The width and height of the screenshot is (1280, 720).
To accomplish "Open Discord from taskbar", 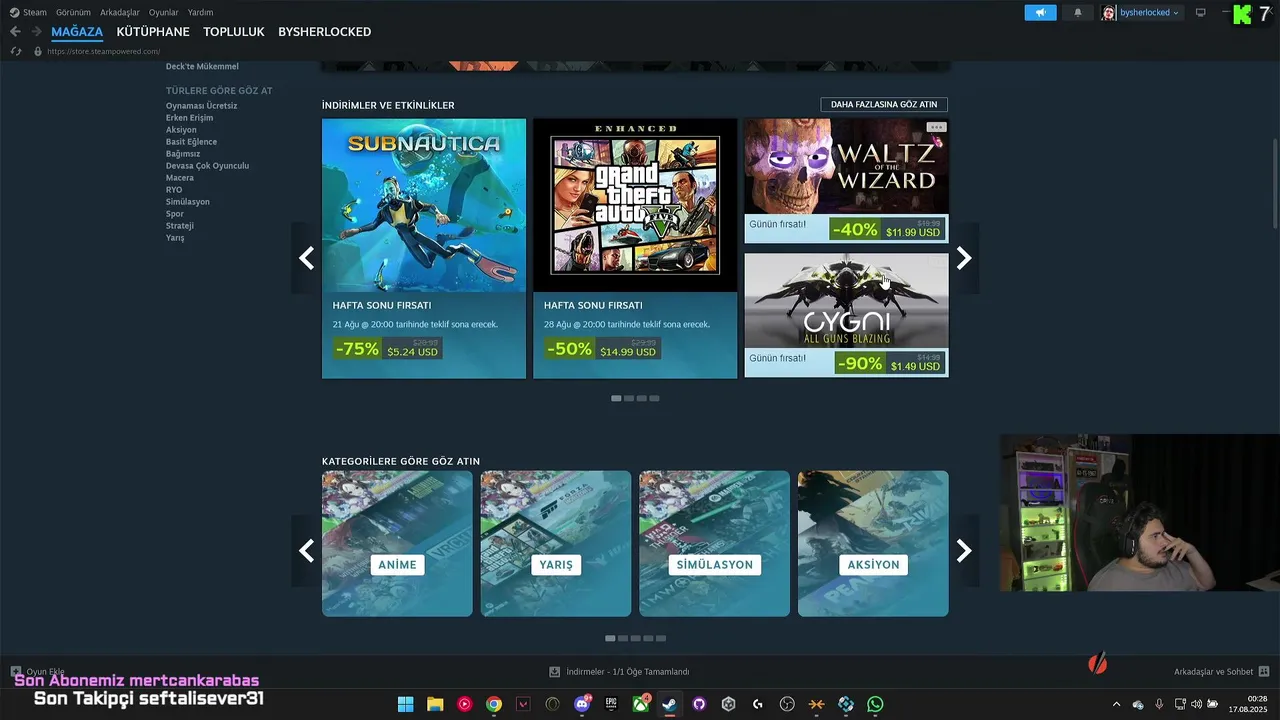I will (582, 704).
